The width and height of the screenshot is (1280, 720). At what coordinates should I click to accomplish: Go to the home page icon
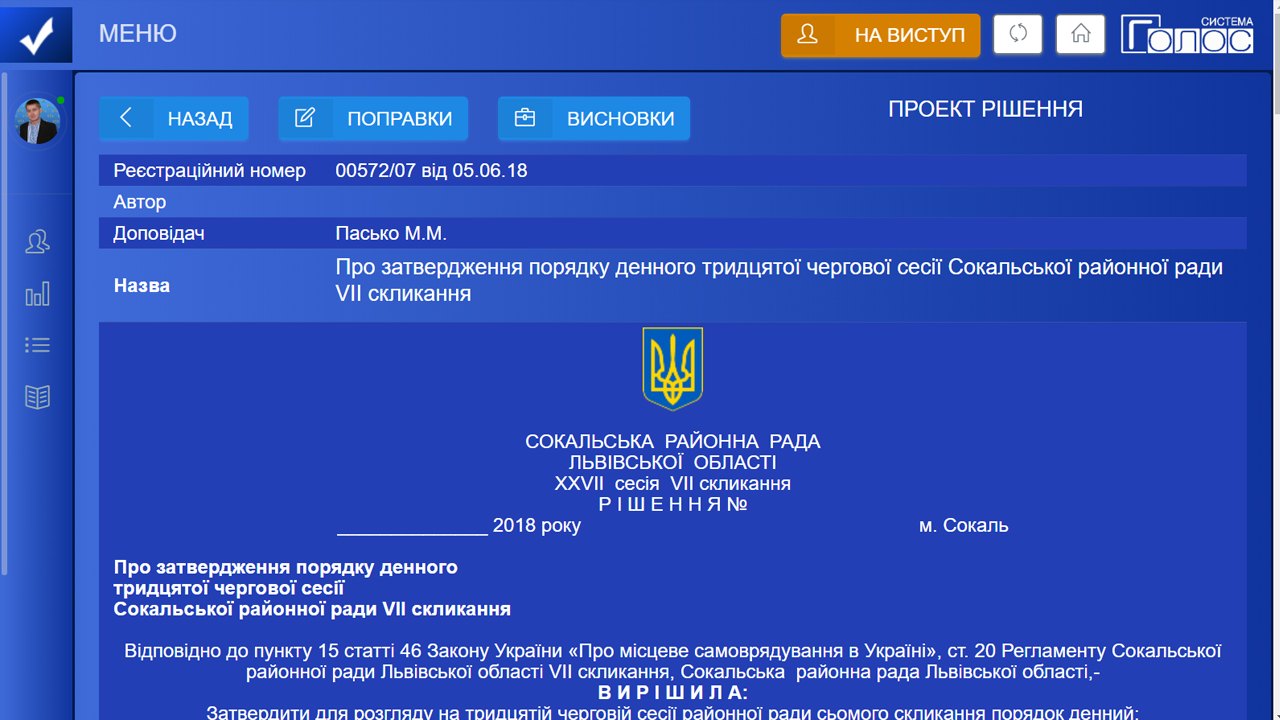(x=1080, y=34)
